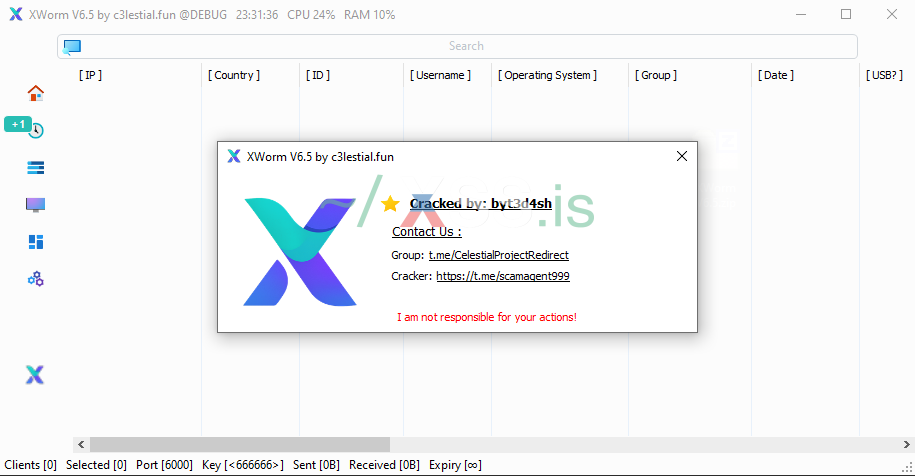This screenshot has width=915, height=476.
Task: Click the window resize grip corner
Action: click(x=908, y=468)
